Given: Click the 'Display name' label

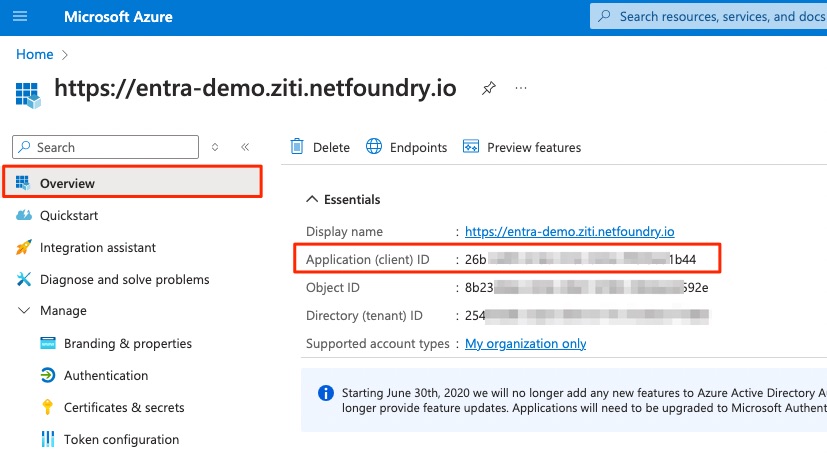Looking at the screenshot, I should pyautogui.click(x=344, y=231).
